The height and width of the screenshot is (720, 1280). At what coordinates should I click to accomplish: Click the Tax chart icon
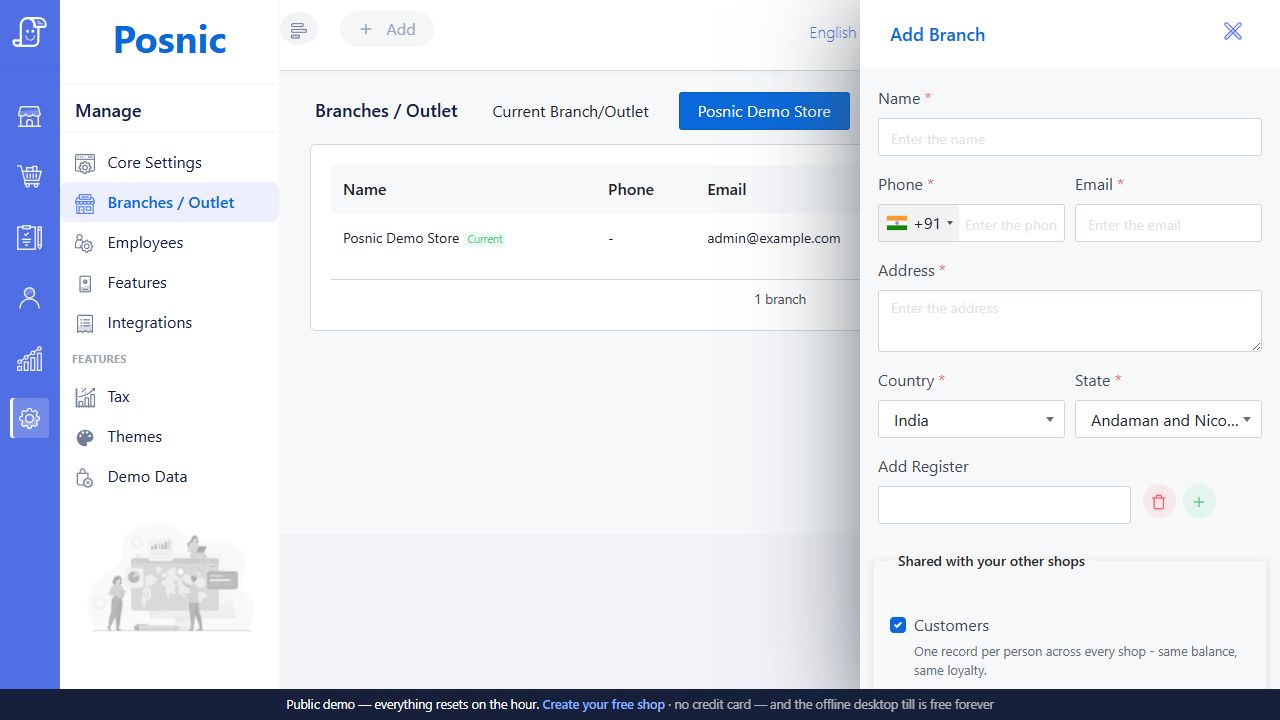coord(85,397)
